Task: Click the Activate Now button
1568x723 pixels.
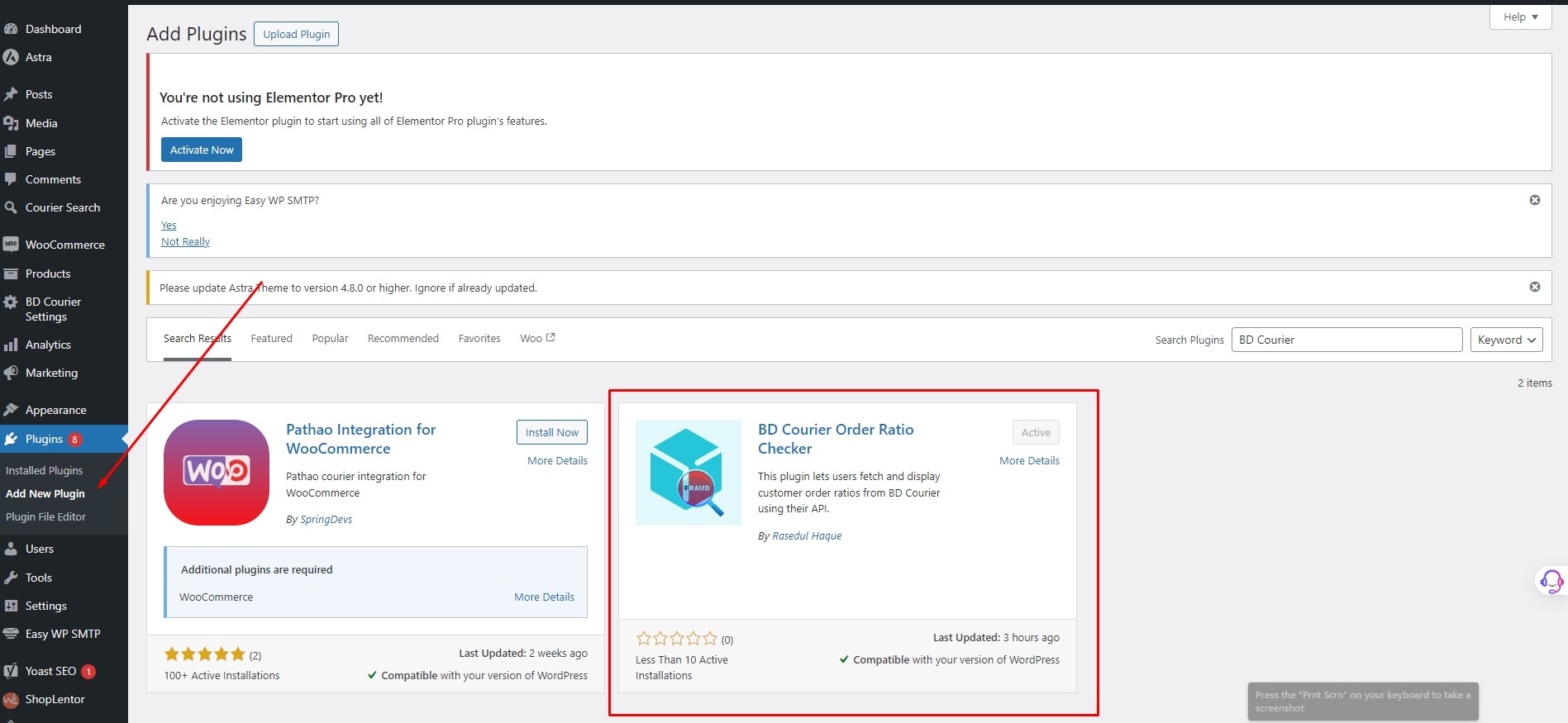Action: pos(202,150)
